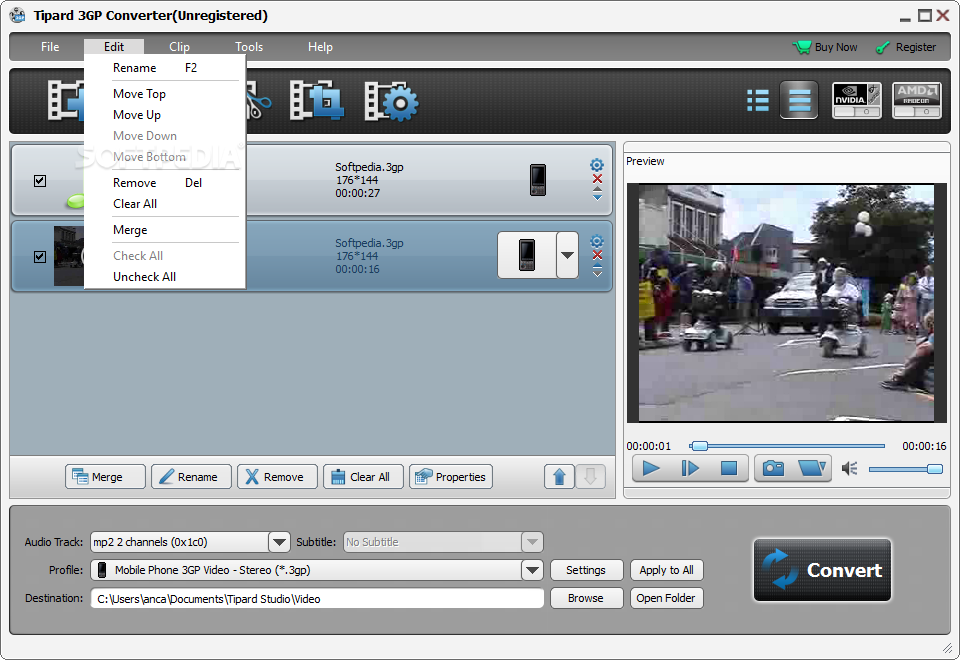The image size is (960, 660).
Task: Click the Apply to All button
Action: point(666,570)
